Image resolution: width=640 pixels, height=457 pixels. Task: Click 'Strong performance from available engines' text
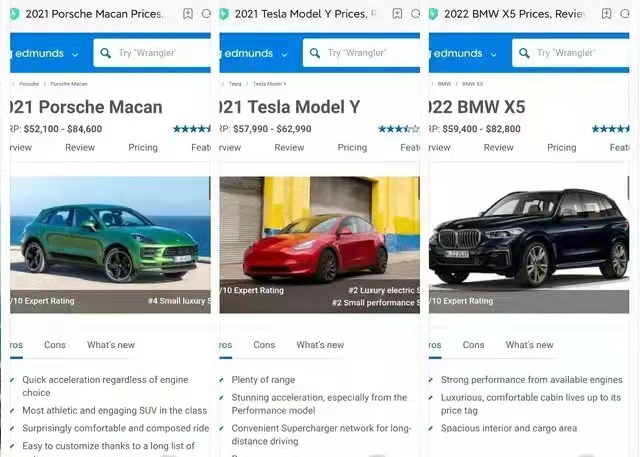coord(532,380)
